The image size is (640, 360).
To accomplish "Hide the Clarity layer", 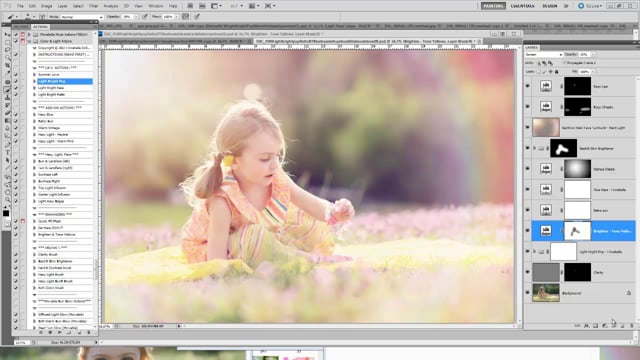I will [x=528, y=272].
